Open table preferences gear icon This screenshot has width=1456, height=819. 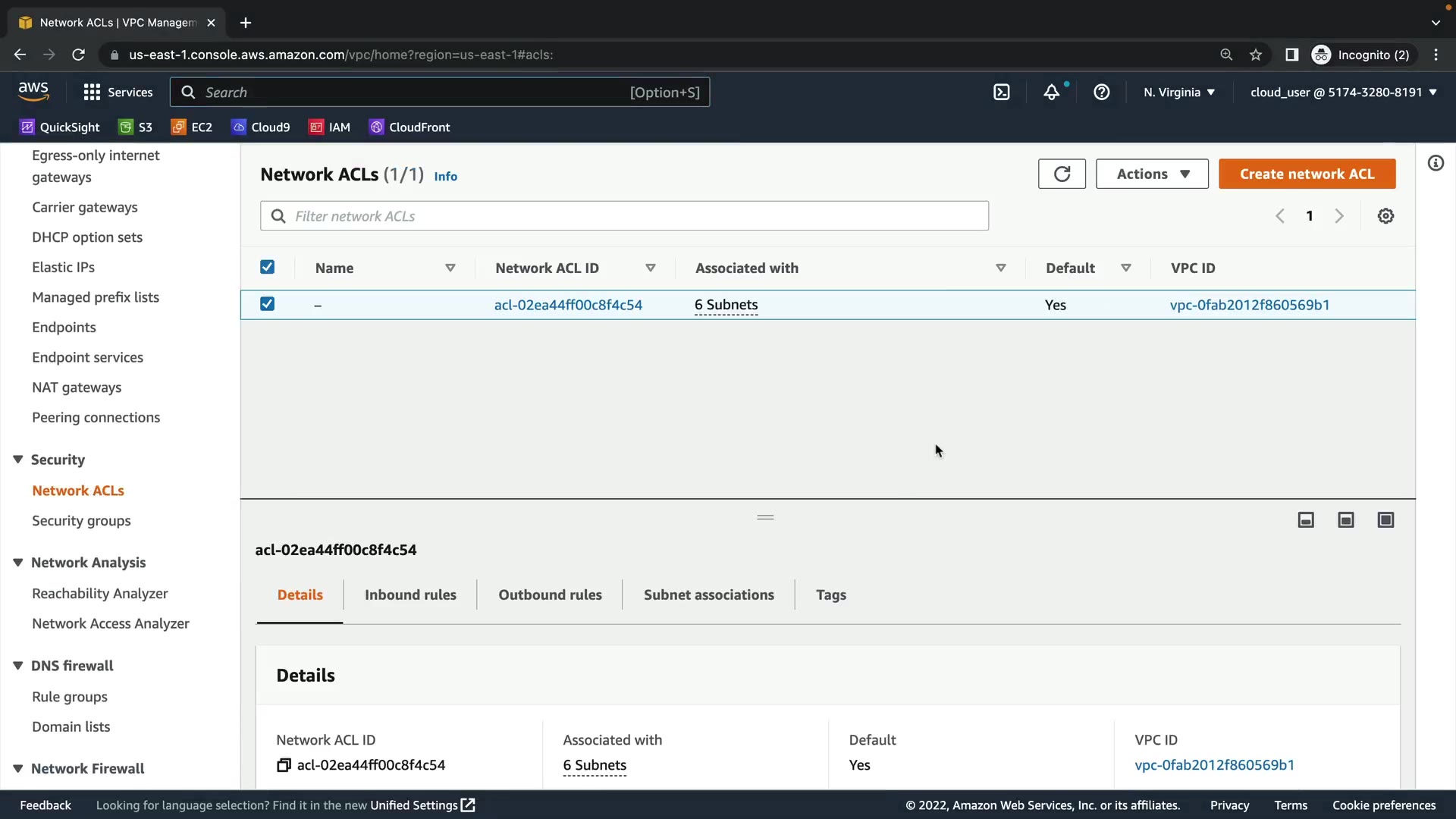pyautogui.click(x=1385, y=216)
